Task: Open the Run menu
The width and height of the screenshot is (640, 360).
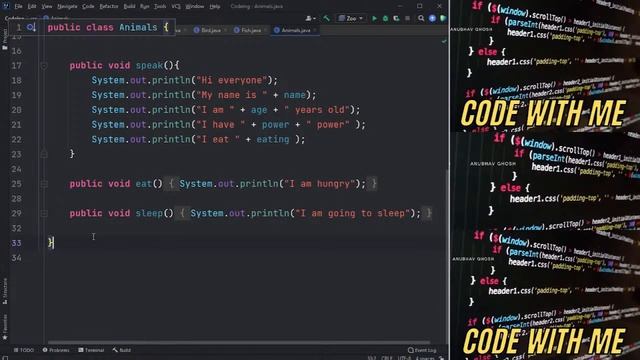Action: [x=144, y=6]
